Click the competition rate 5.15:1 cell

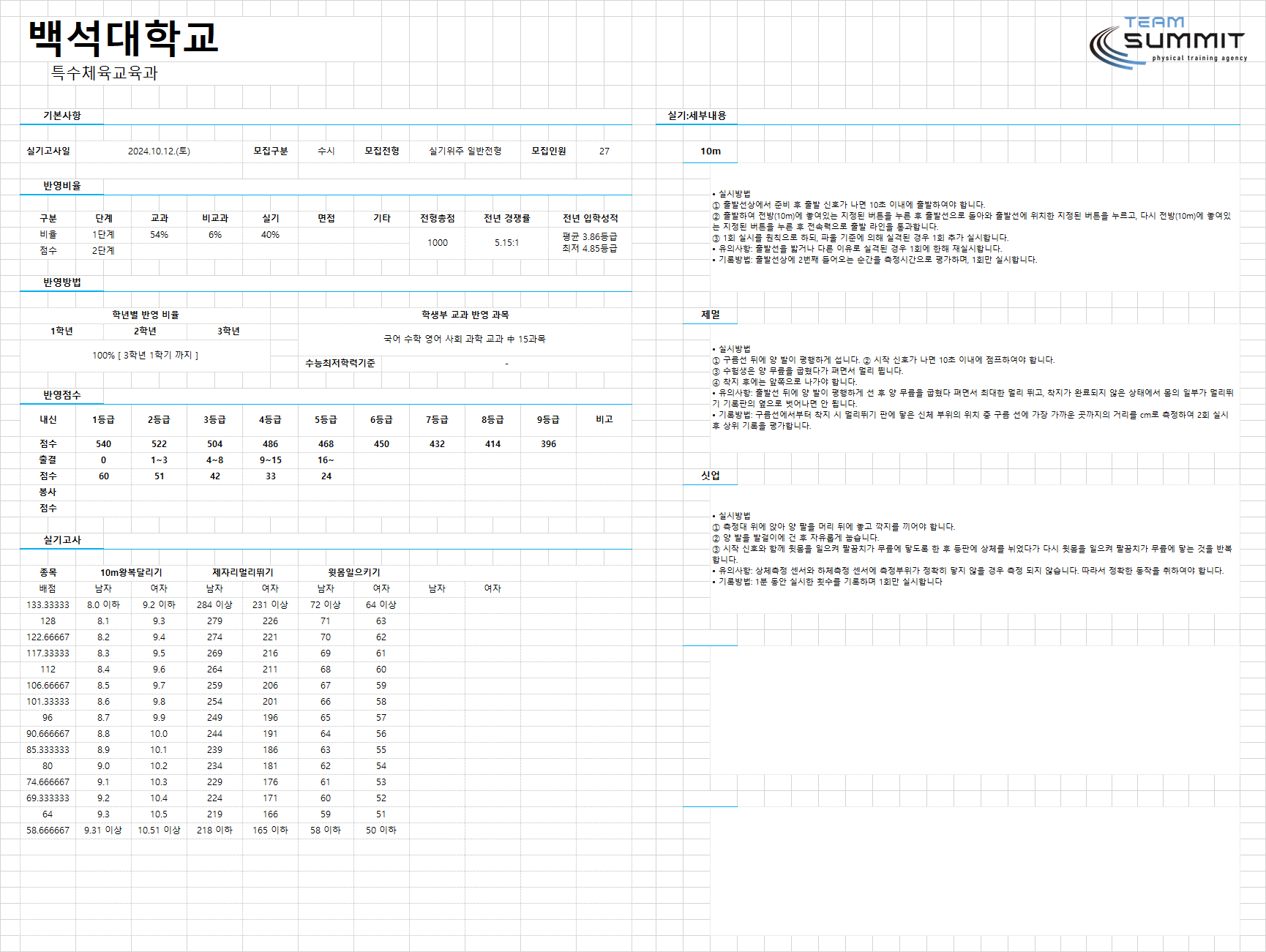(506, 243)
